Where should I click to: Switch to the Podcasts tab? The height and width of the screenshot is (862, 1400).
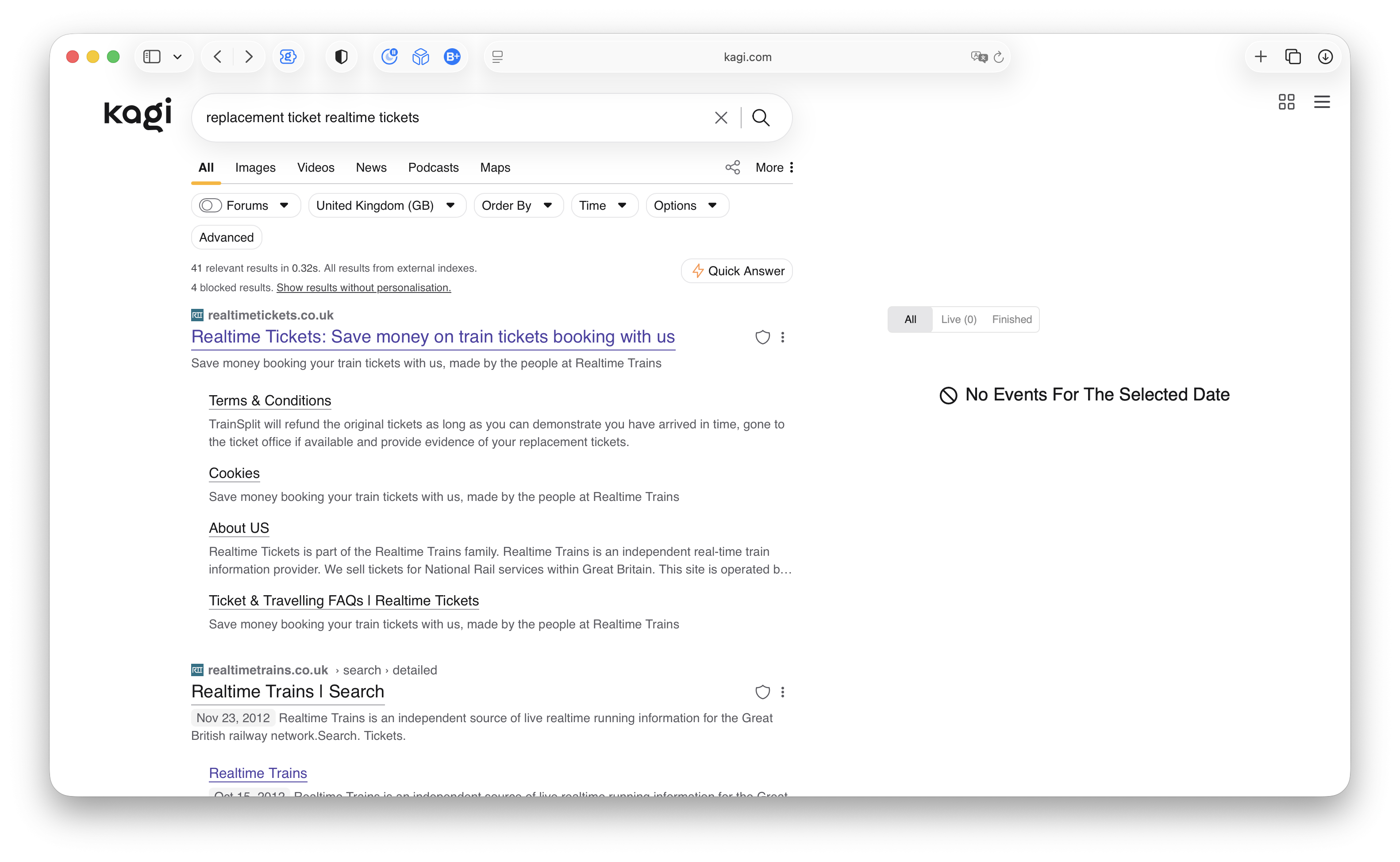tap(433, 167)
